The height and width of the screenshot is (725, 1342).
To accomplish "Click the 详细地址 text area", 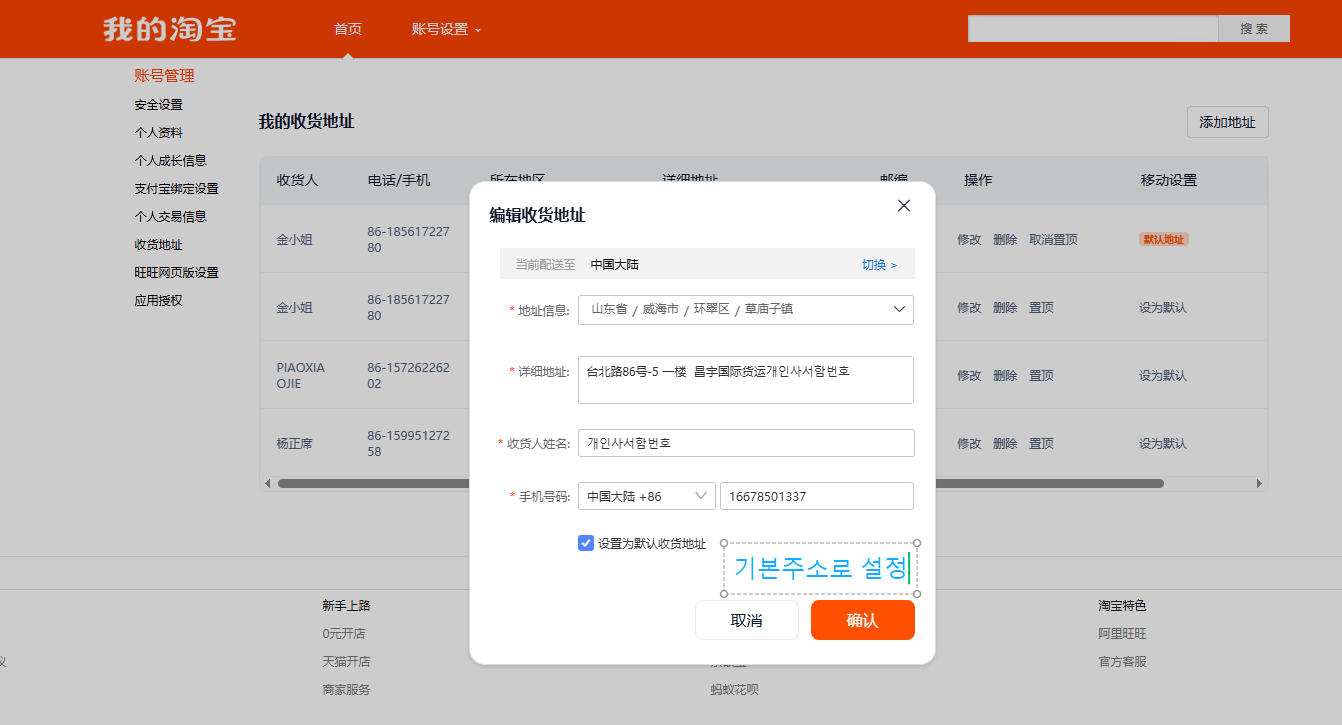I will [x=745, y=380].
